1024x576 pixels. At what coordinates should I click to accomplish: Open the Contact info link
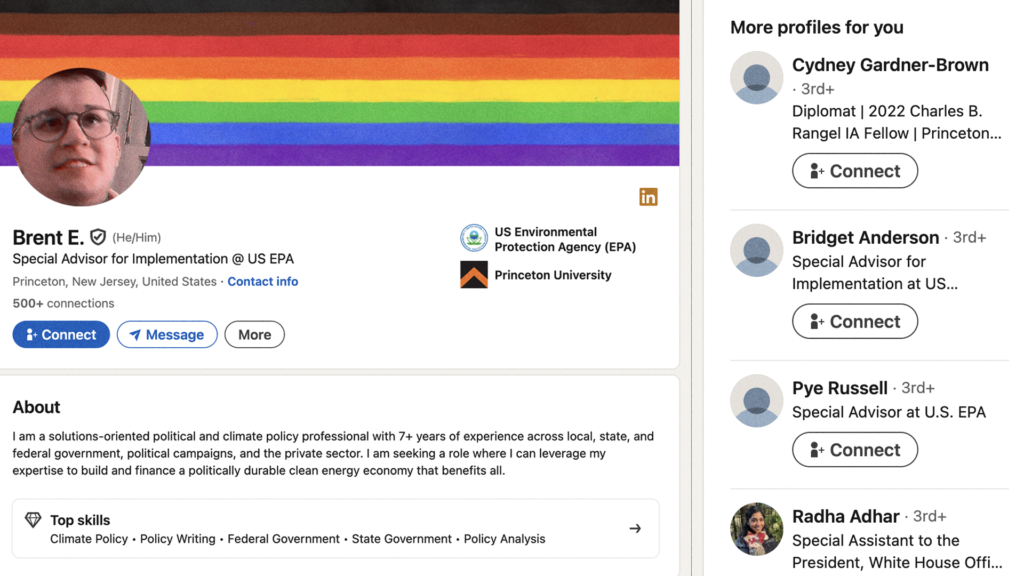(x=263, y=281)
